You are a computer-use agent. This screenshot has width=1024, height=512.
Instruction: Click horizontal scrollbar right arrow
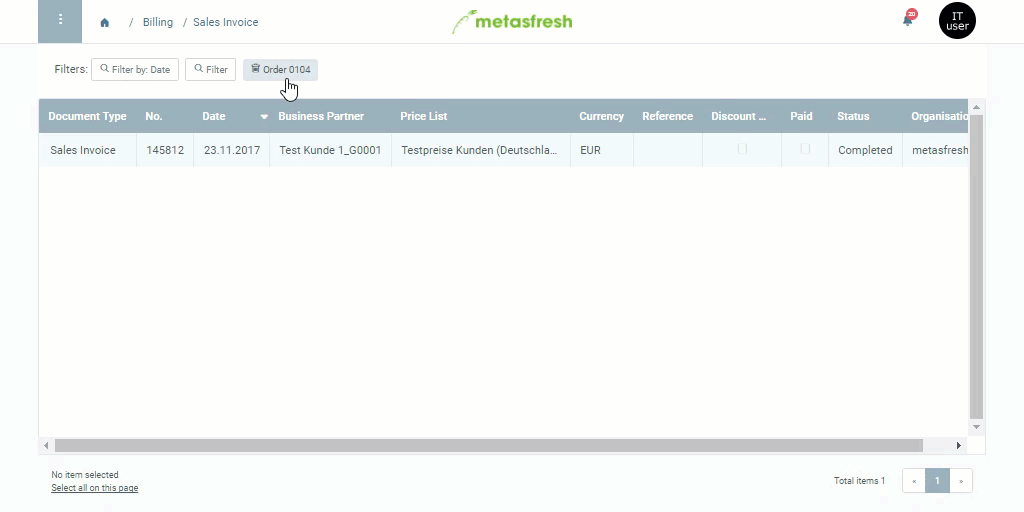coord(959,445)
